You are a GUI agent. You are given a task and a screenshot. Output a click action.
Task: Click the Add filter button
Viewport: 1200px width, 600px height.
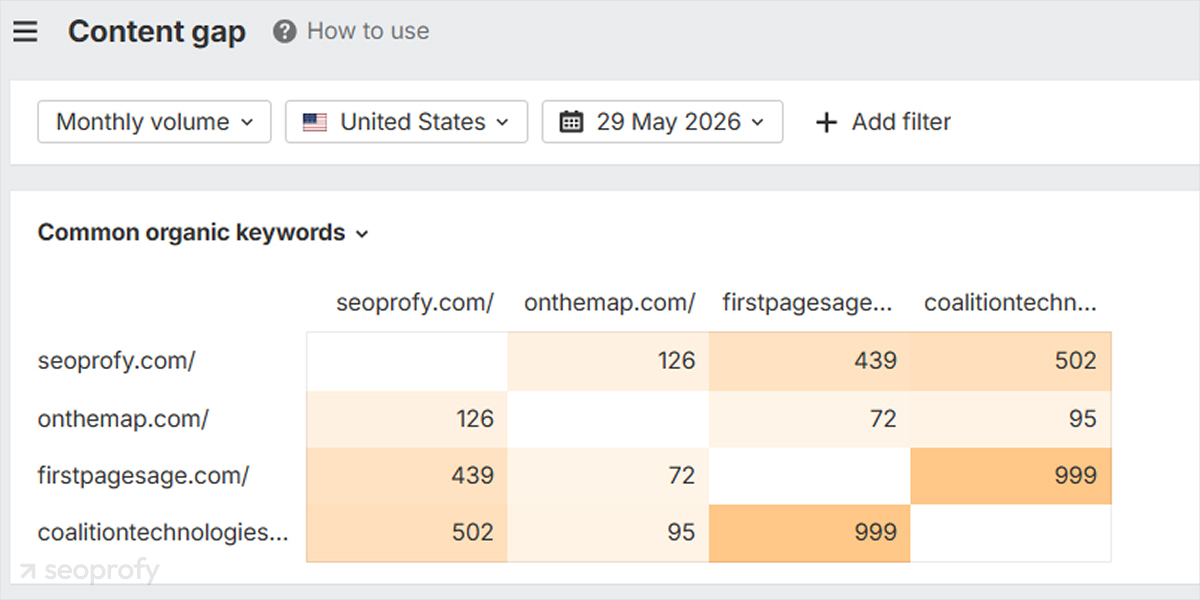pos(884,122)
